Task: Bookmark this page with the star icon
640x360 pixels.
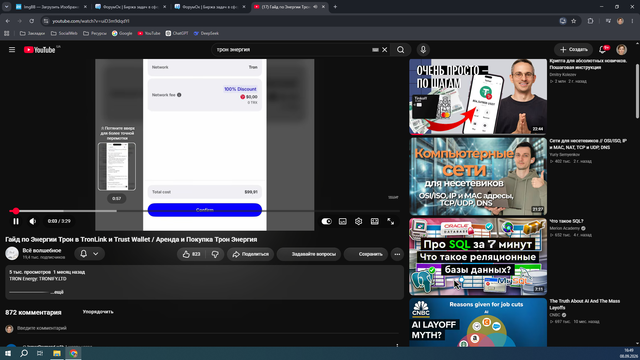Action: coord(573,21)
